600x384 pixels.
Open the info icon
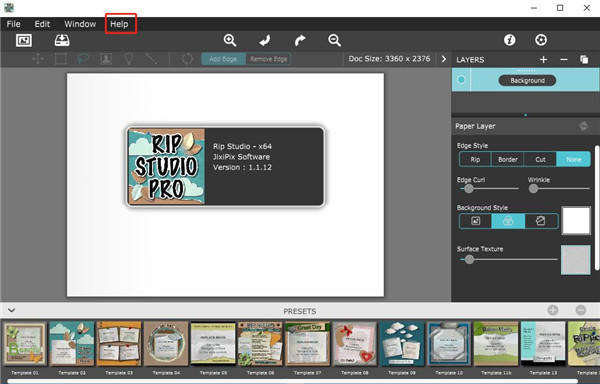pos(509,40)
